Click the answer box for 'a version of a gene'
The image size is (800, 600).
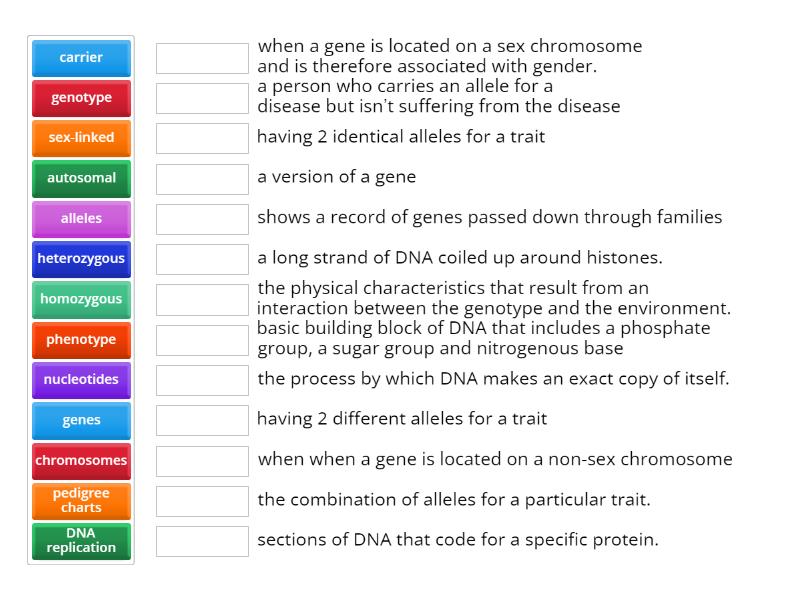(200, 177)
